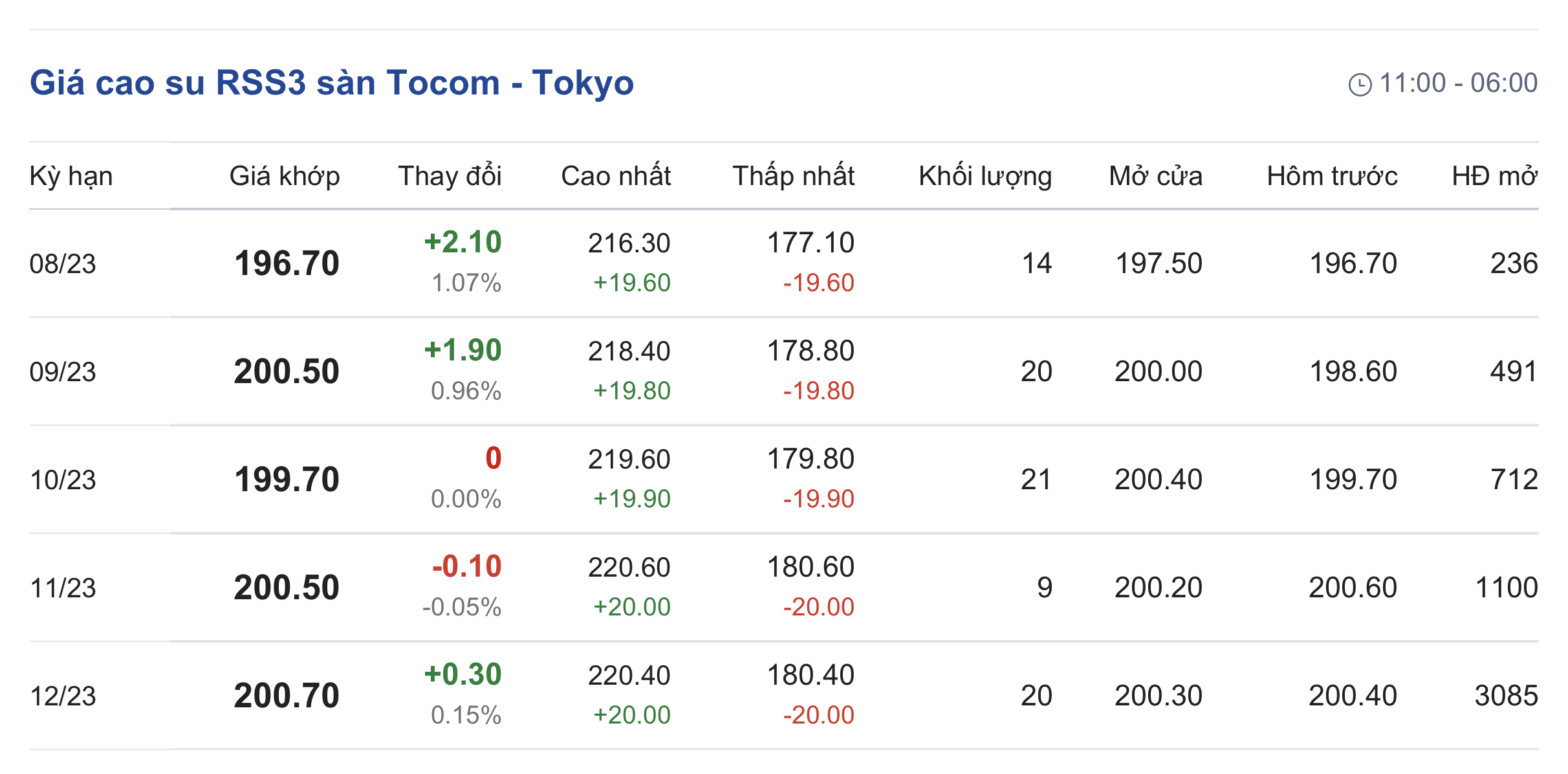Click the Thấp nhất column header
Image resolution: width=1568 pixels, height=774 pixels.
[793, 176]
